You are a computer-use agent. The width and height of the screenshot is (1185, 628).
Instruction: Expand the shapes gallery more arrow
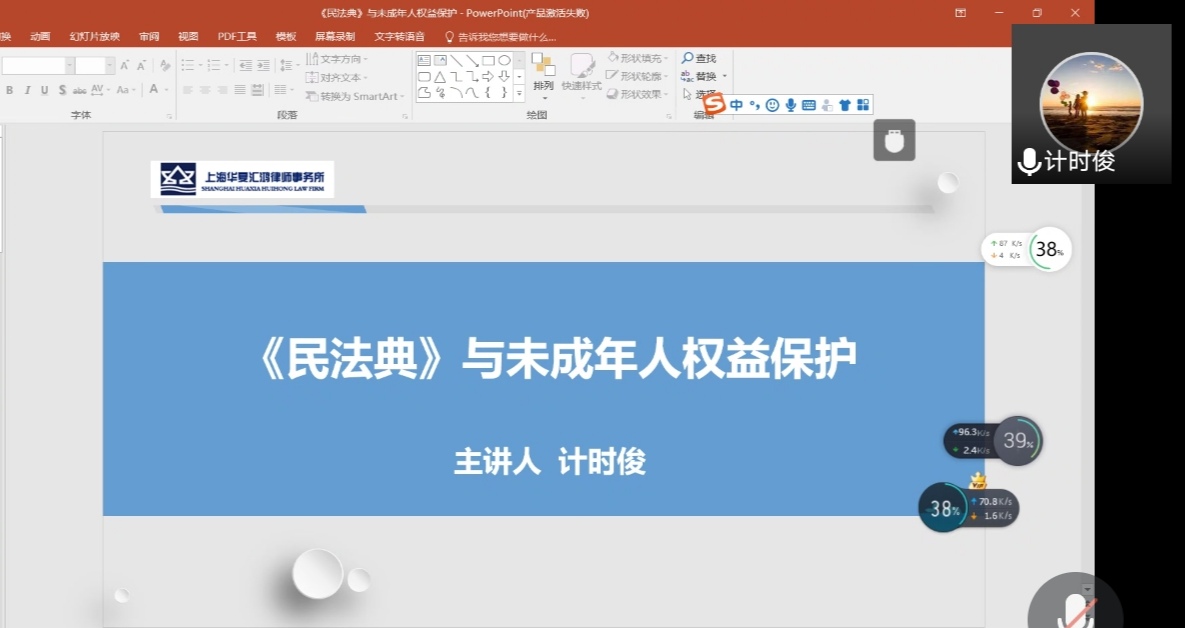[519, 93]
